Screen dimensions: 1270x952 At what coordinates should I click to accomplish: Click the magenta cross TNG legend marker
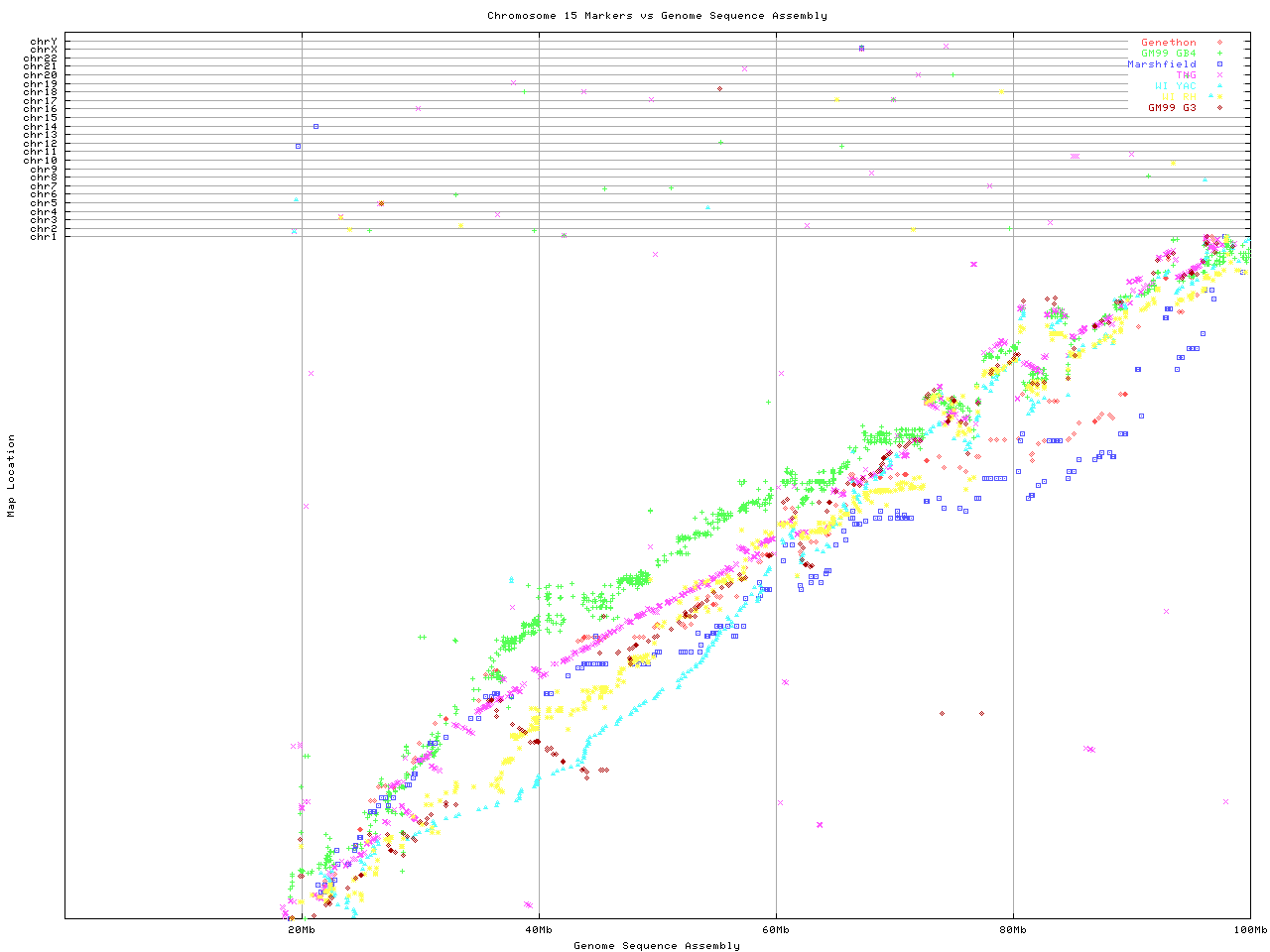coord(1219,75)
